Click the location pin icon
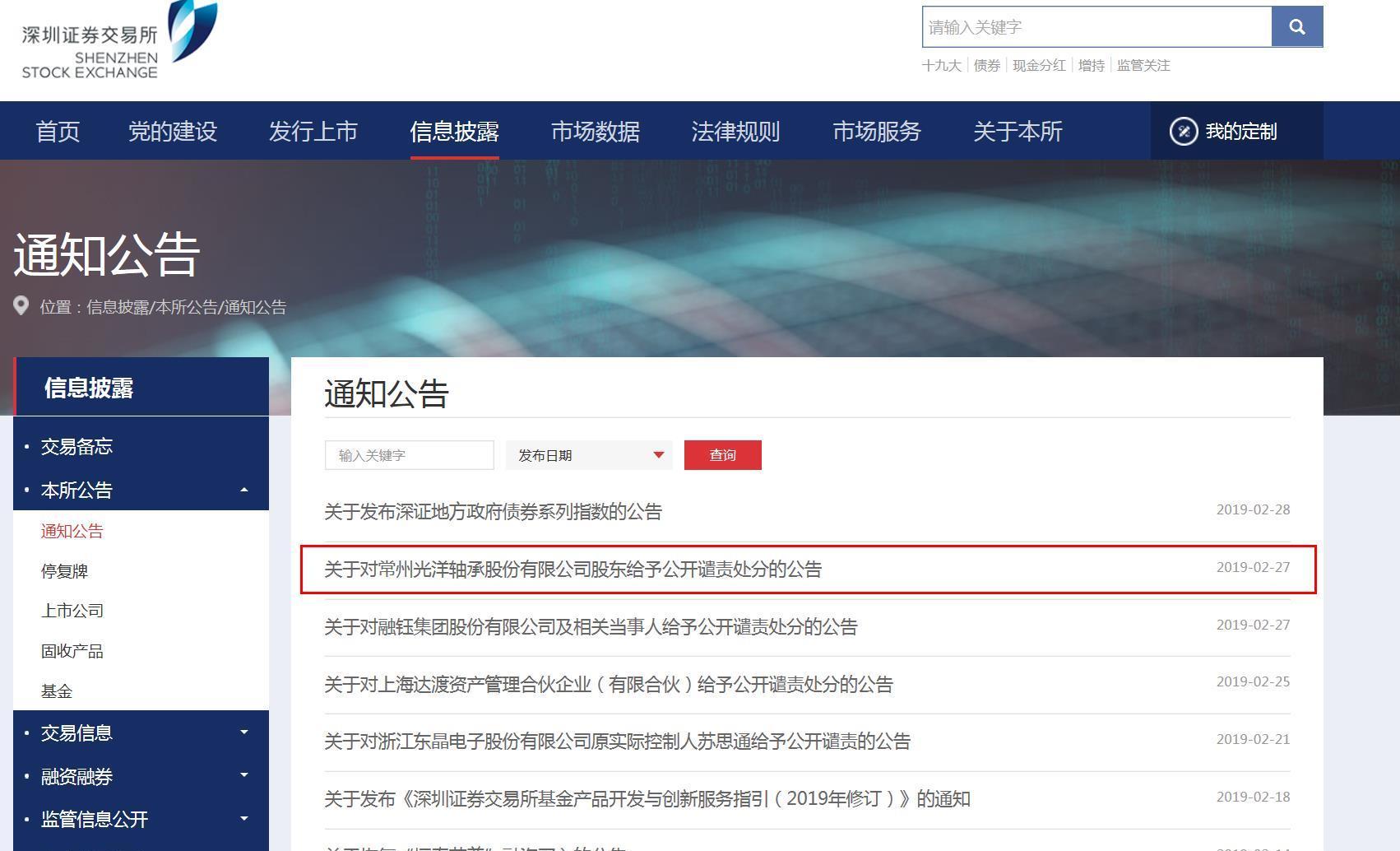Screen dimensions: 1400x851 pyautogui.click(x=21, y=306)
